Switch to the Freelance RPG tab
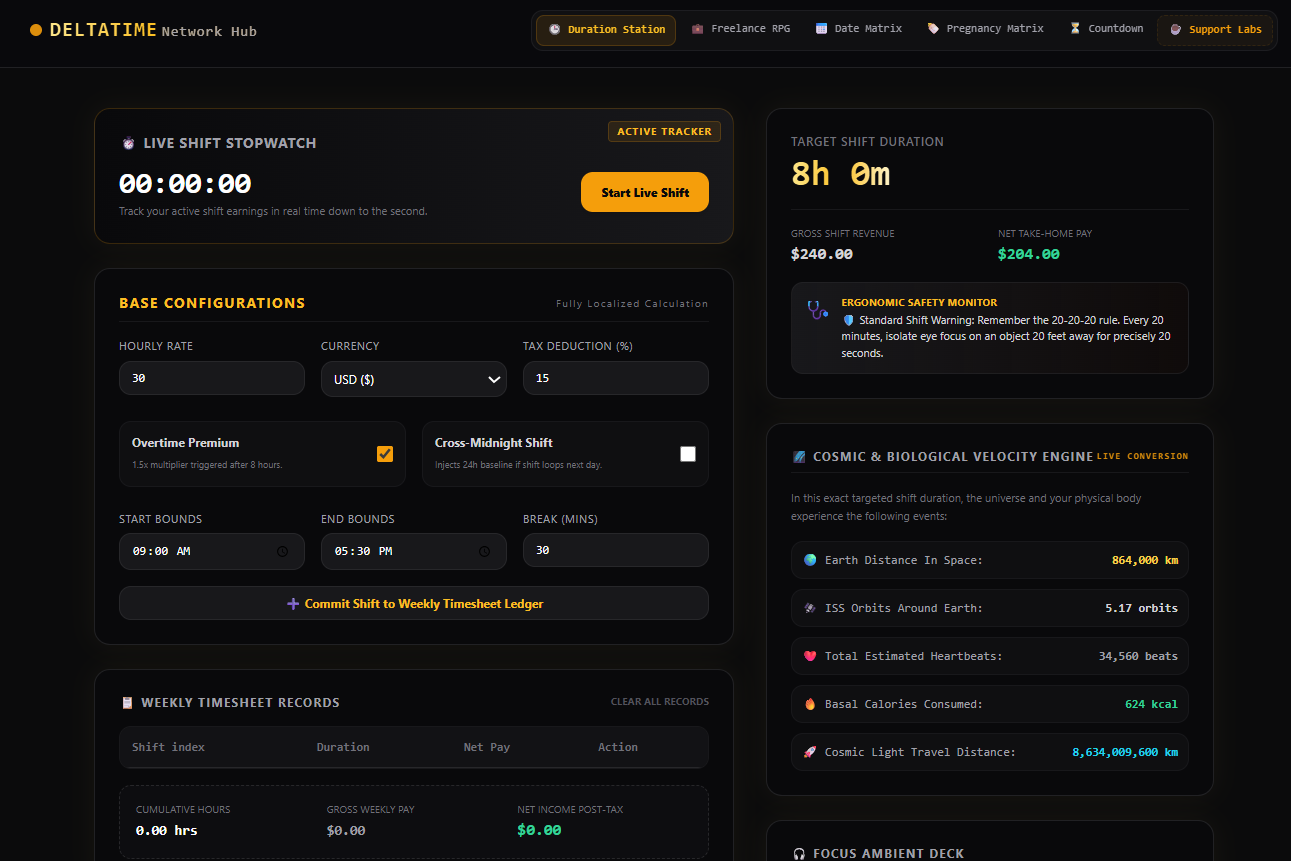Image resolution: width=1291 pixels, height=861 pixels. click(x=740, y=29)
